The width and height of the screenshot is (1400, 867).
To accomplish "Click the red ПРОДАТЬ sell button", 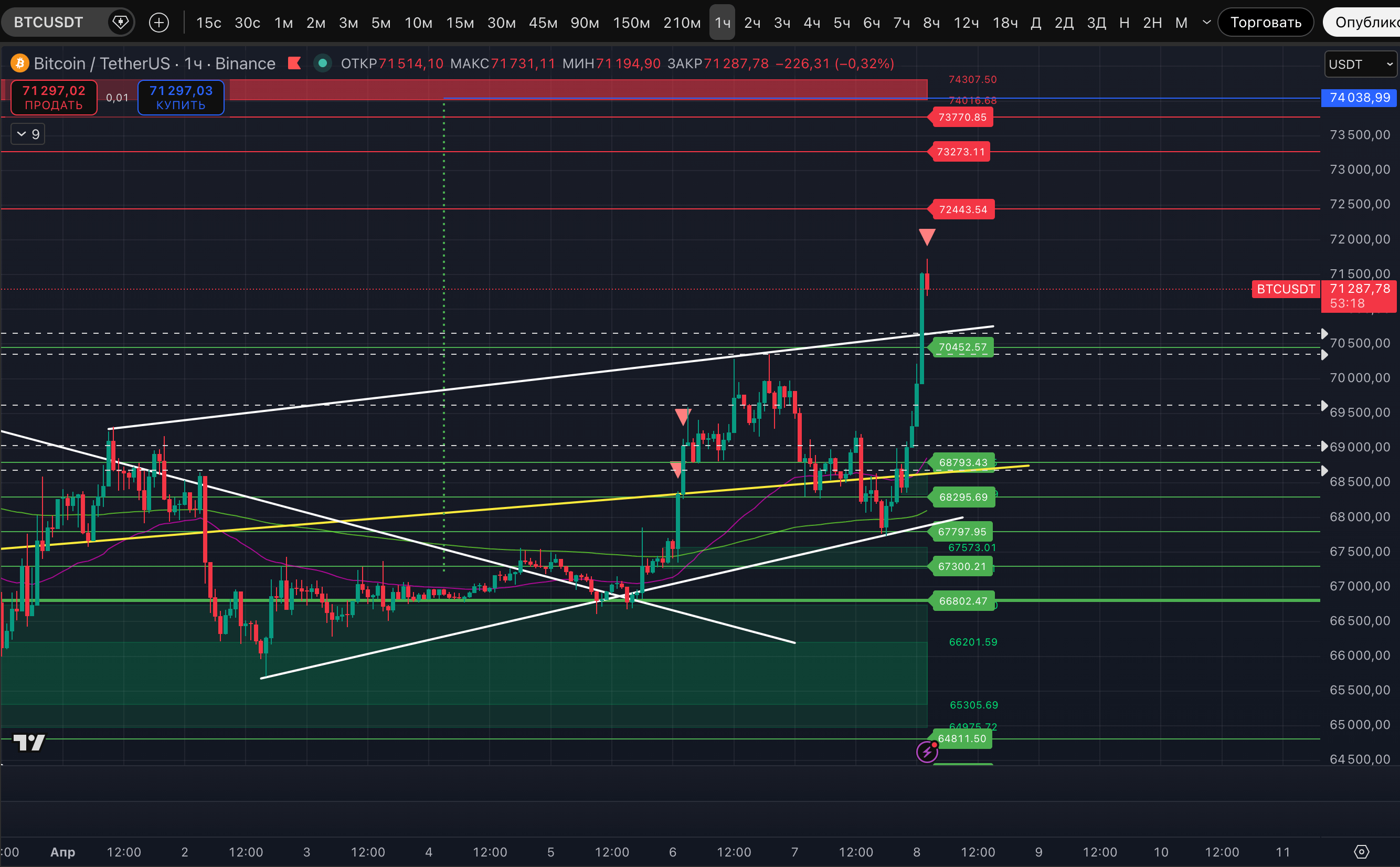I will click(x=54, y=98).
